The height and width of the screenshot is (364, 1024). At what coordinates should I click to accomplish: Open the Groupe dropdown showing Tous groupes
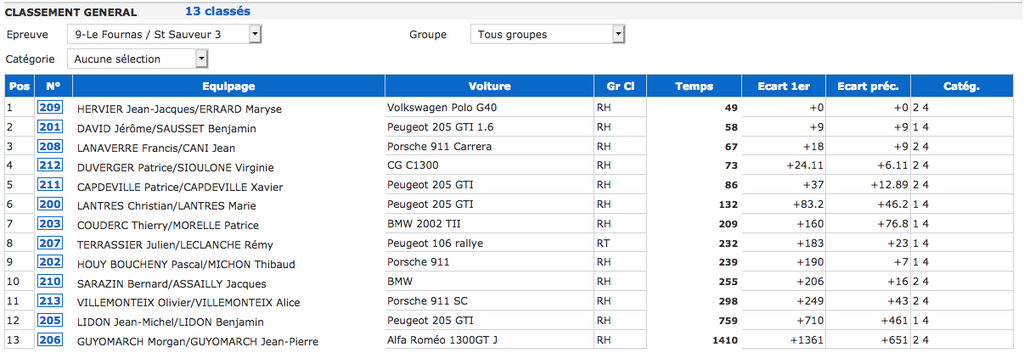tap(547, 35)
